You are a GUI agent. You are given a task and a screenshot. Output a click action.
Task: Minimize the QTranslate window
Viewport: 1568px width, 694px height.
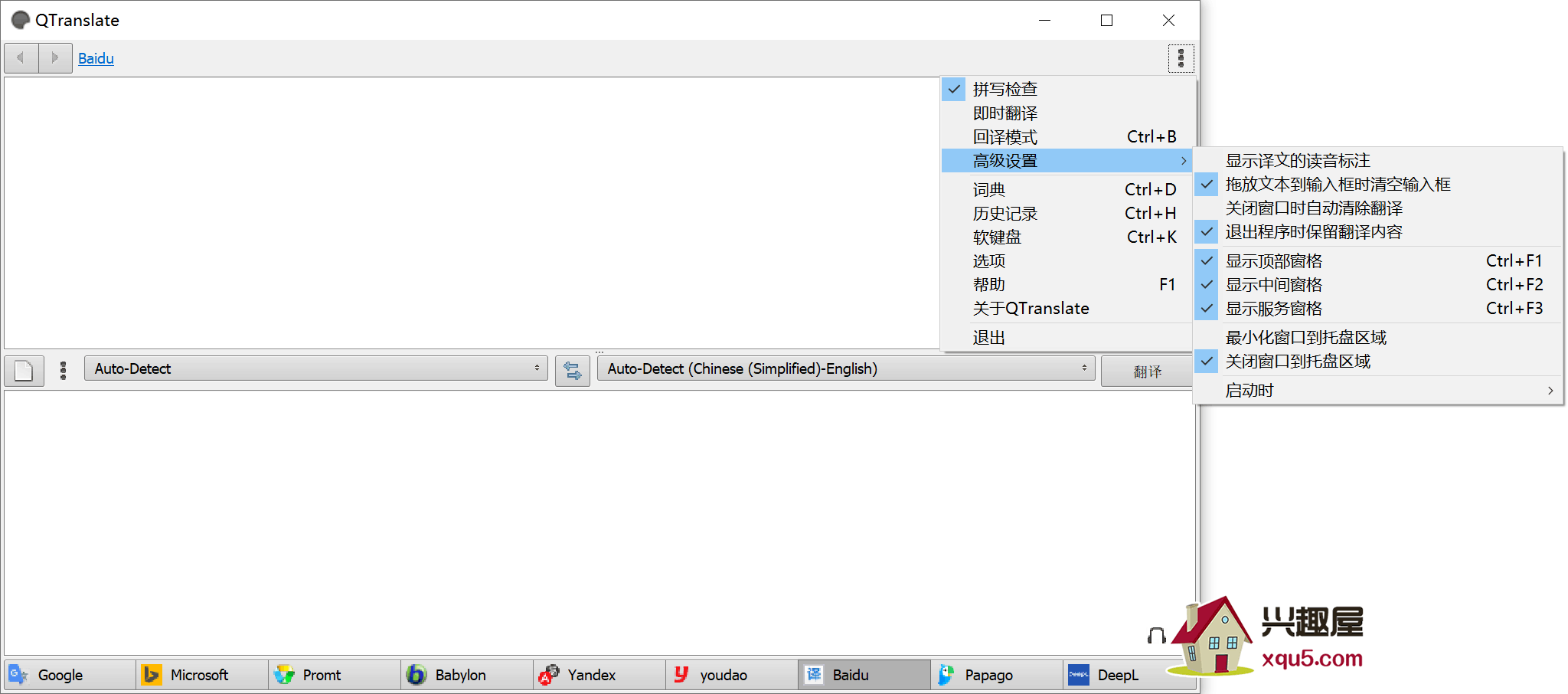1044,20
